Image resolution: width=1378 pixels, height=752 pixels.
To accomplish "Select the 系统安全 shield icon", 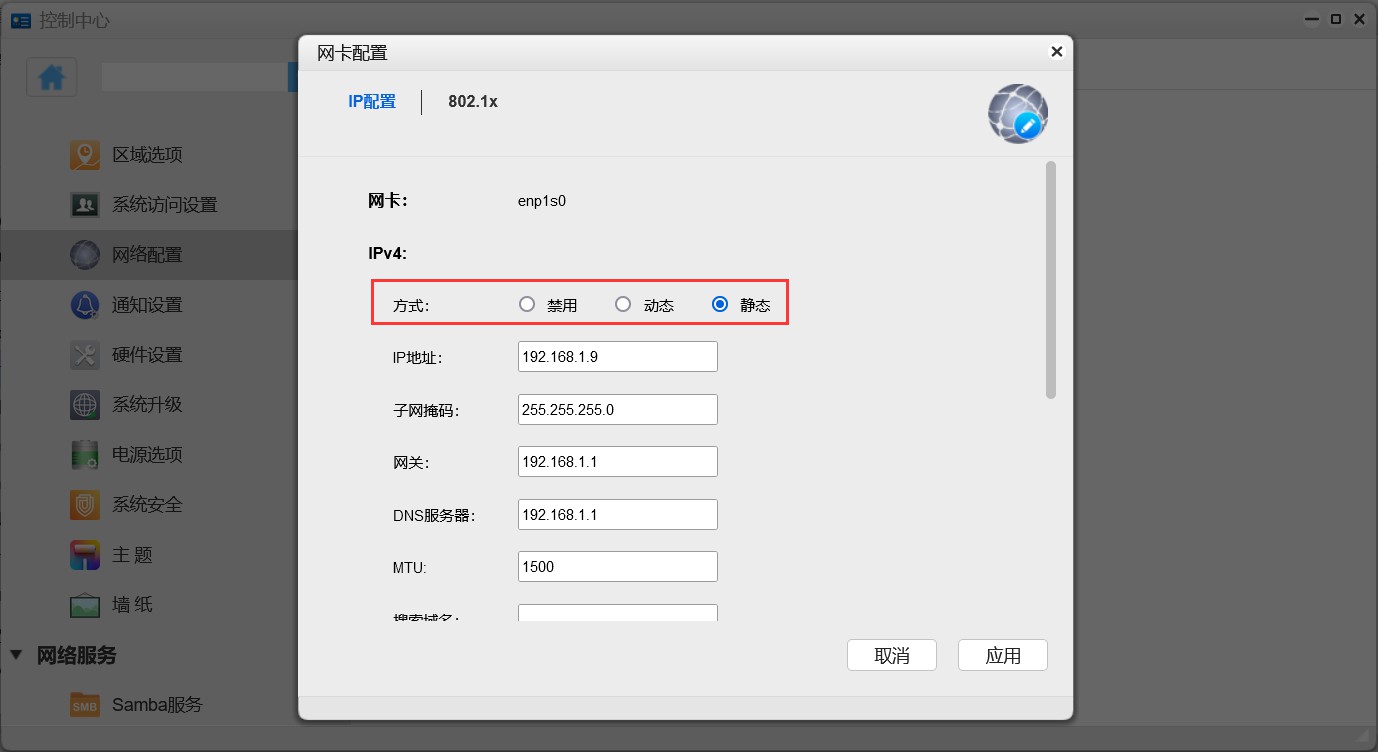I will point(85,505).
